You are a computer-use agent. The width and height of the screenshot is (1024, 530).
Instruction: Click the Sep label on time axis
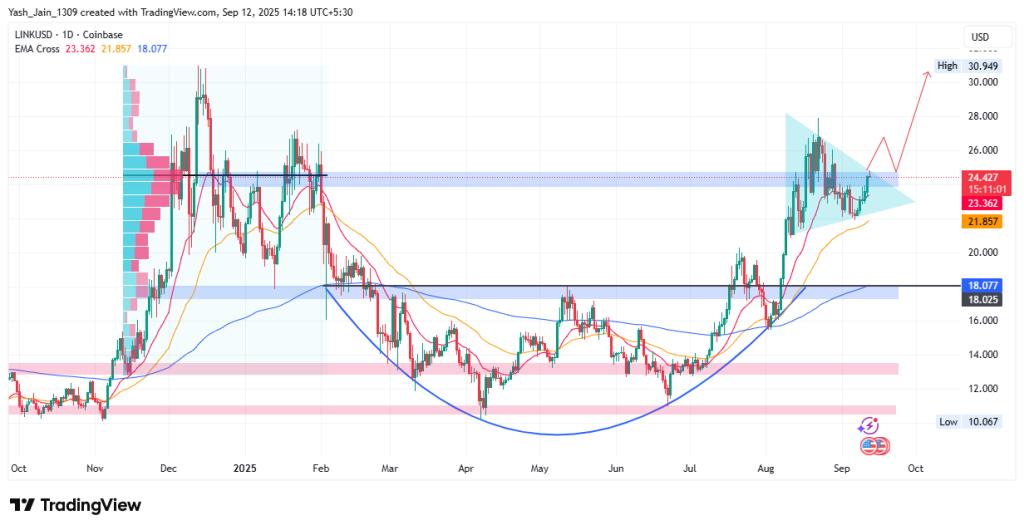click(841, 467)
